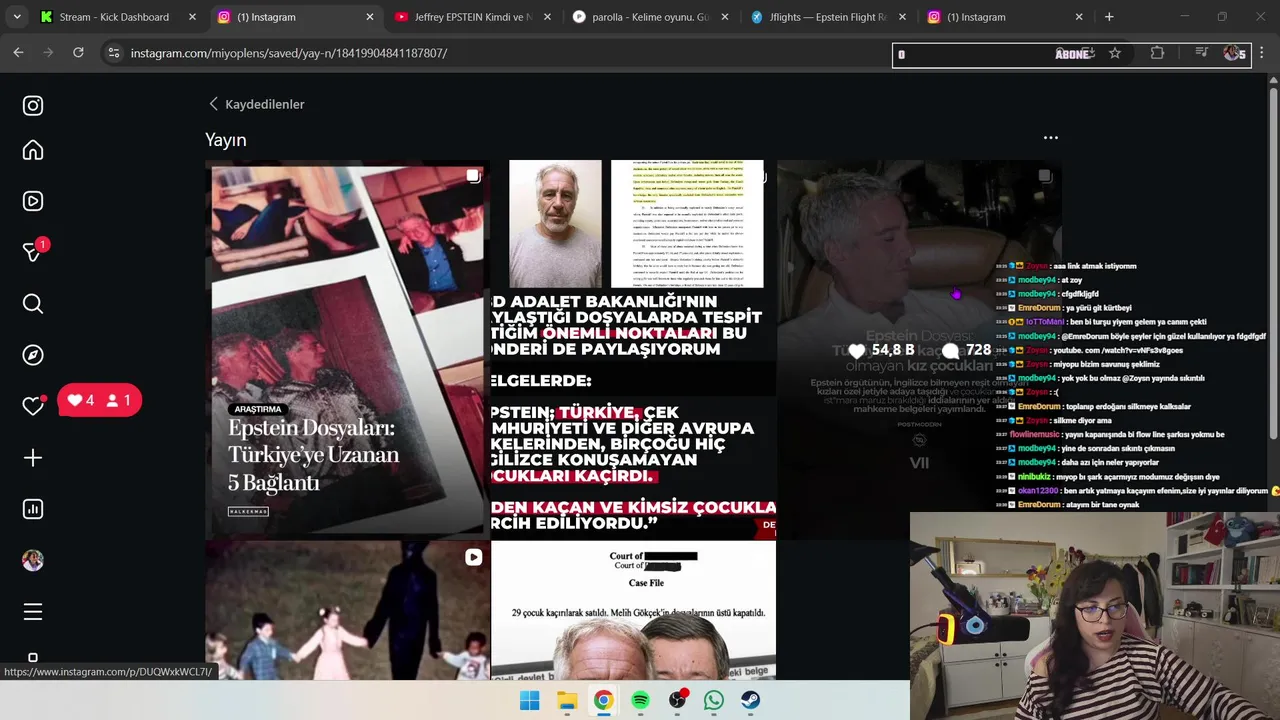Open the notification bubble showing 4 likes
The height and width of the screenshot is (720, 1280).
[99, 400]
